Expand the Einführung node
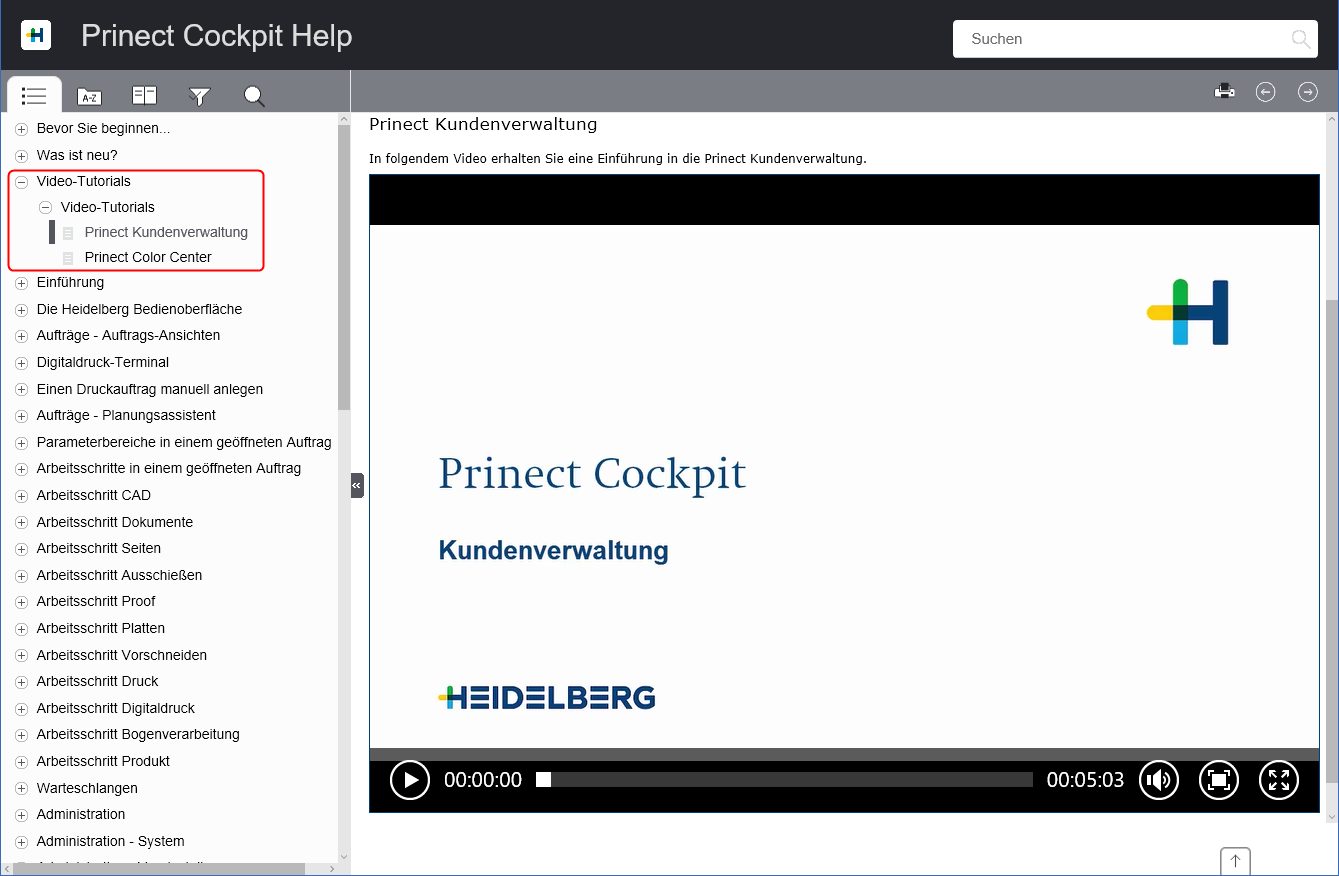Viewport: 1339px width, 876px height. click(x=22, y=283)
